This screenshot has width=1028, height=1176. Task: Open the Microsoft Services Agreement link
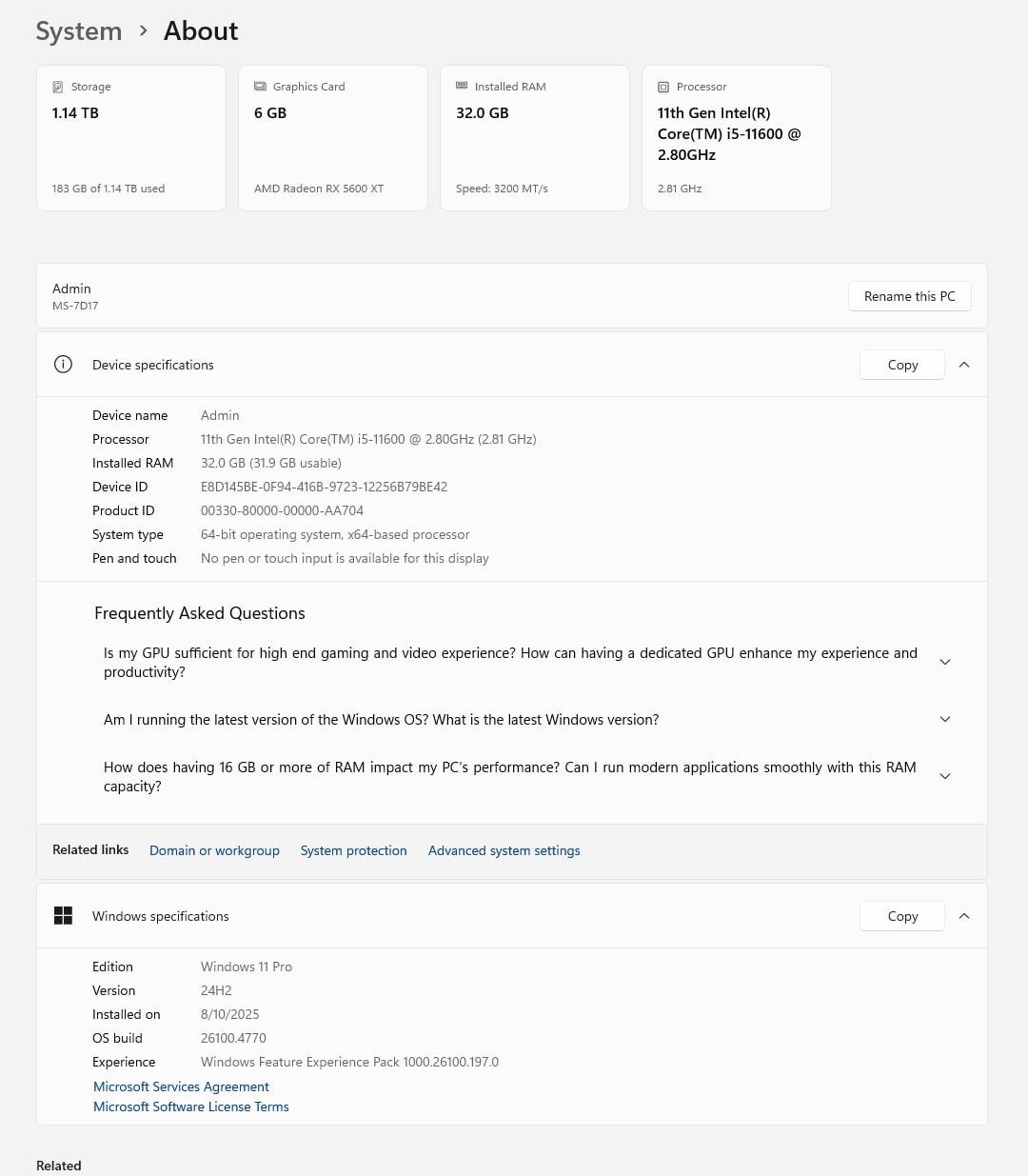coord(181,1086)
